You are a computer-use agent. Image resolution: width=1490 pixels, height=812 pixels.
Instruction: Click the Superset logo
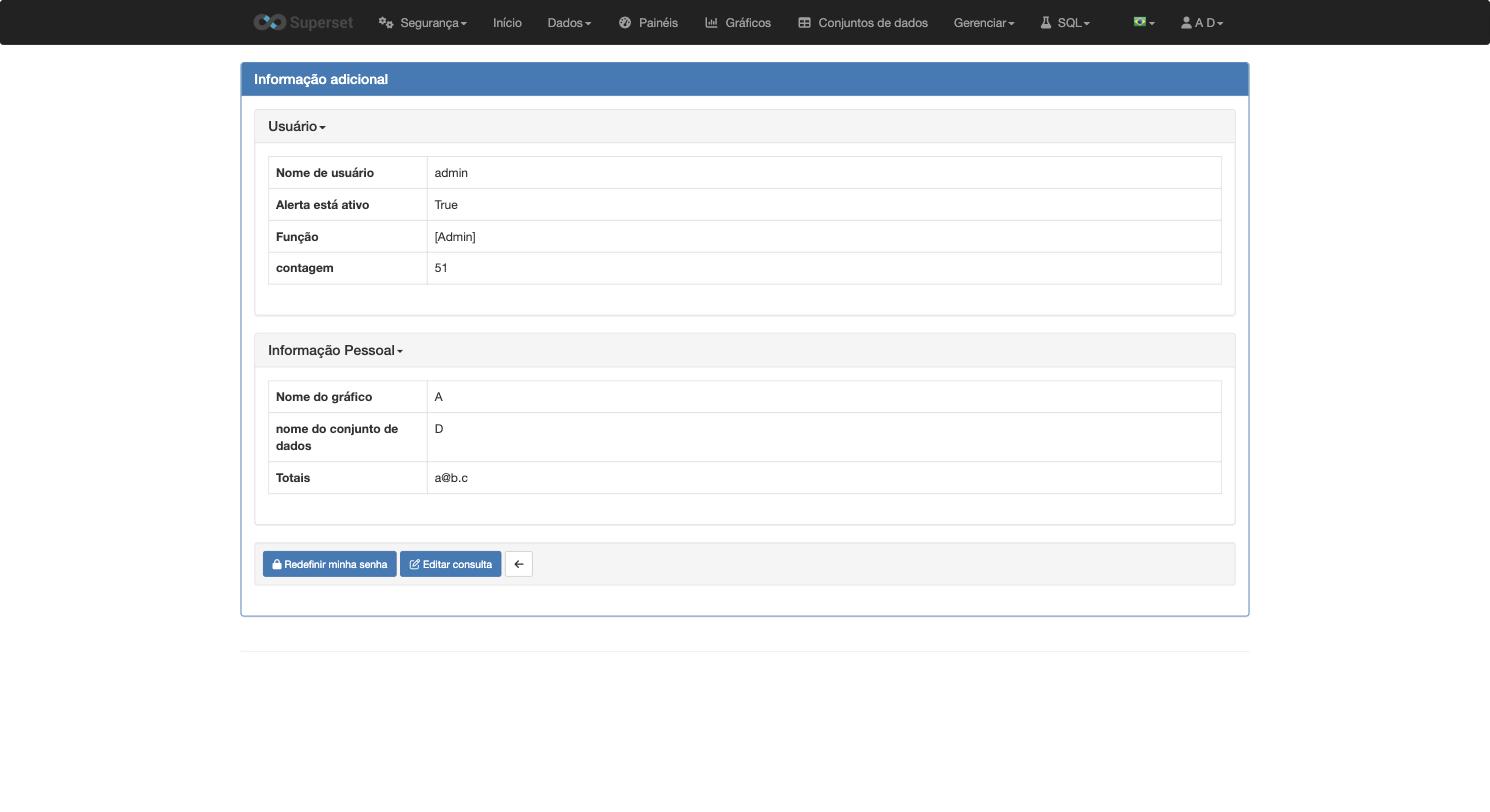[x=303, y=22]
